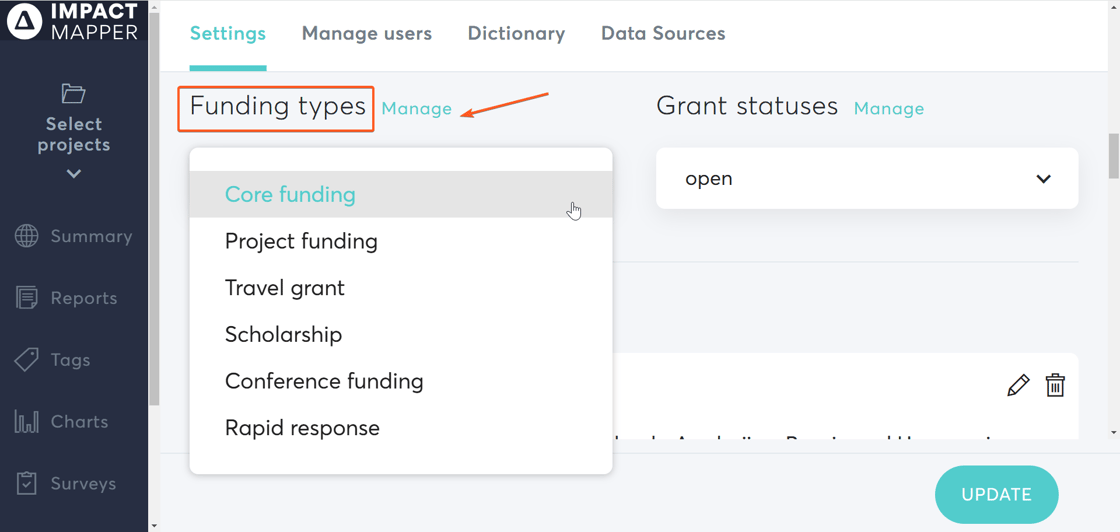Click the Select projects folder icon
Viewport: 1120px width, 532px height.
73,94
